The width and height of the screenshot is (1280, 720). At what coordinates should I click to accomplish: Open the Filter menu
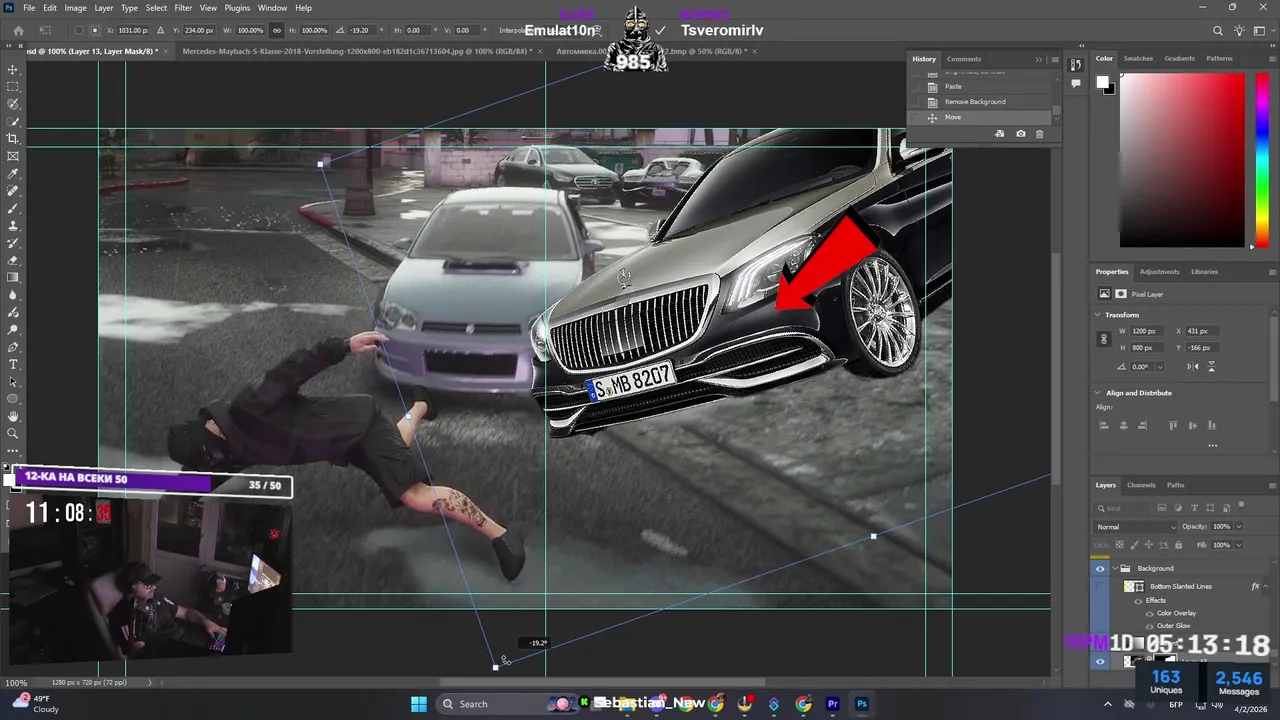(x=183, y=8)
